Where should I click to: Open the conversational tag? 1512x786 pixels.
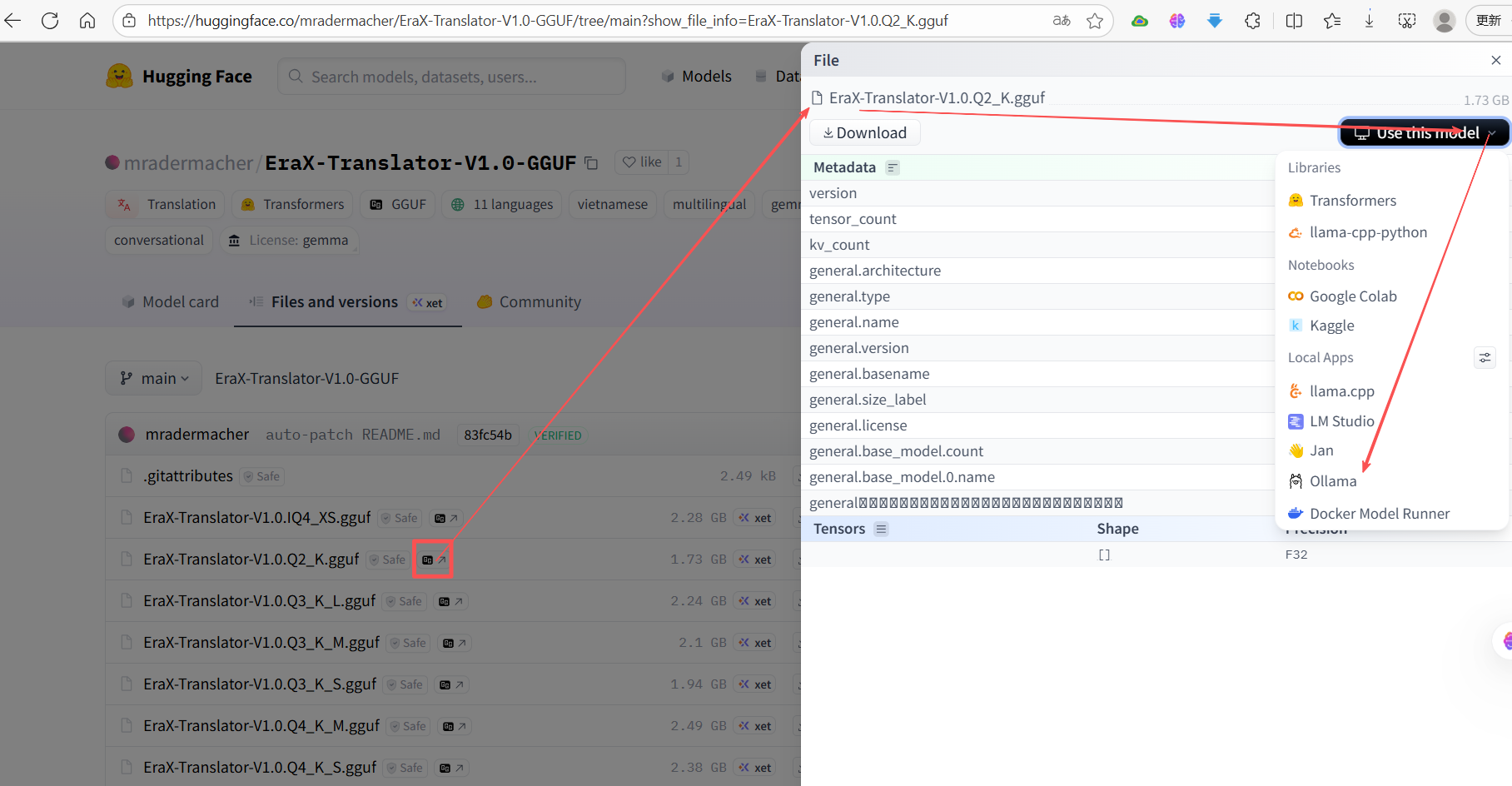point(159,240)
